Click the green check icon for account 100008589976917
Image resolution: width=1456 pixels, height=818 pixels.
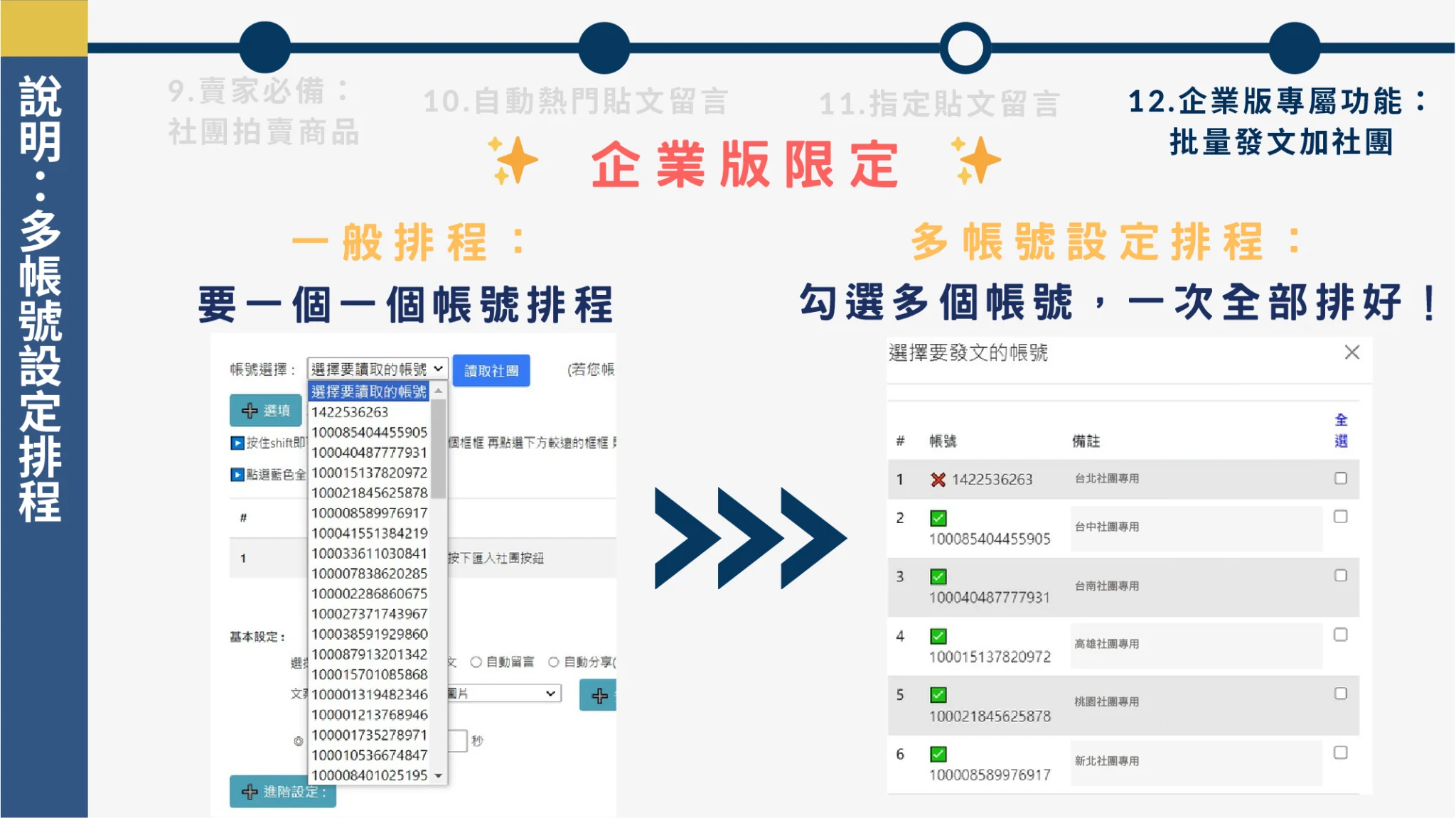point(938,754)
